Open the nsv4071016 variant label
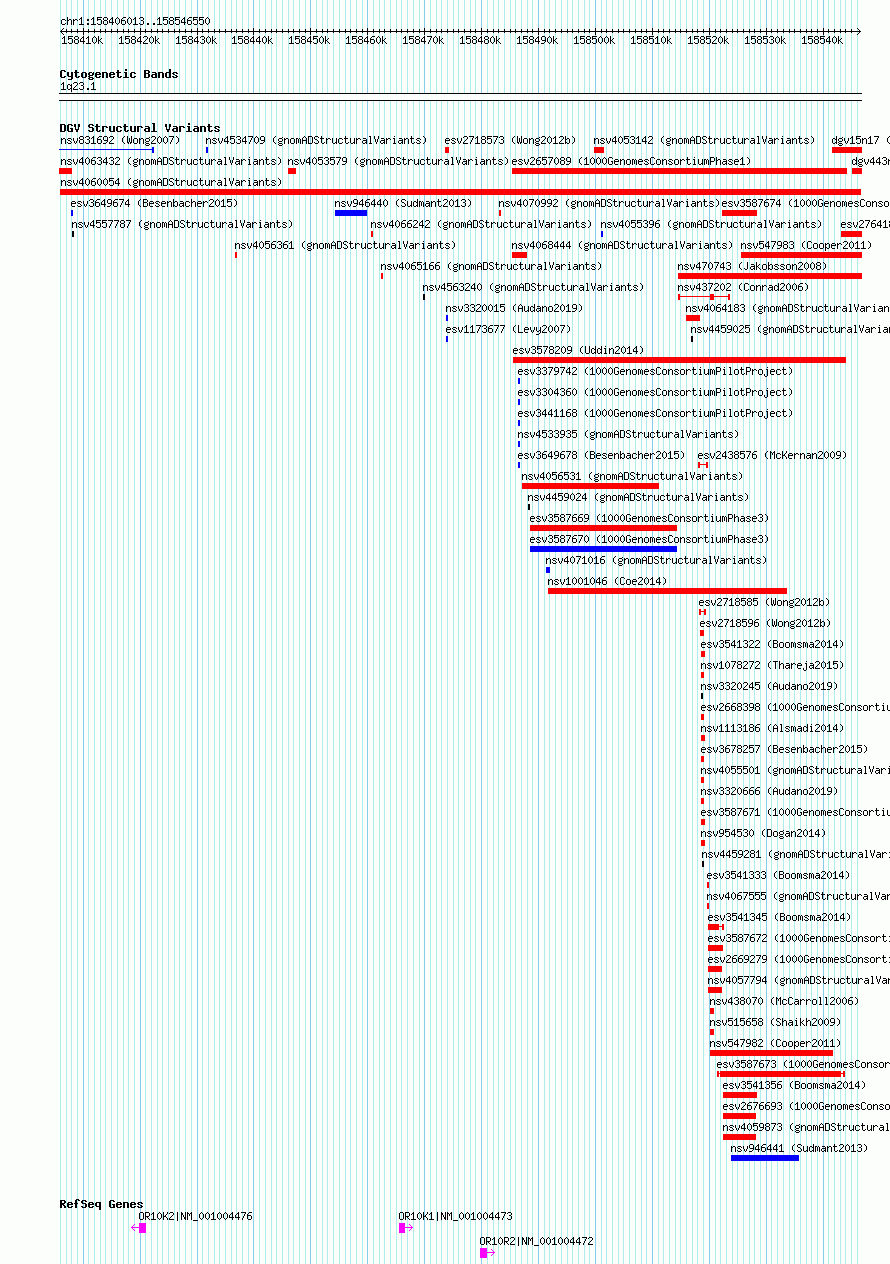 tap(657, 560)
